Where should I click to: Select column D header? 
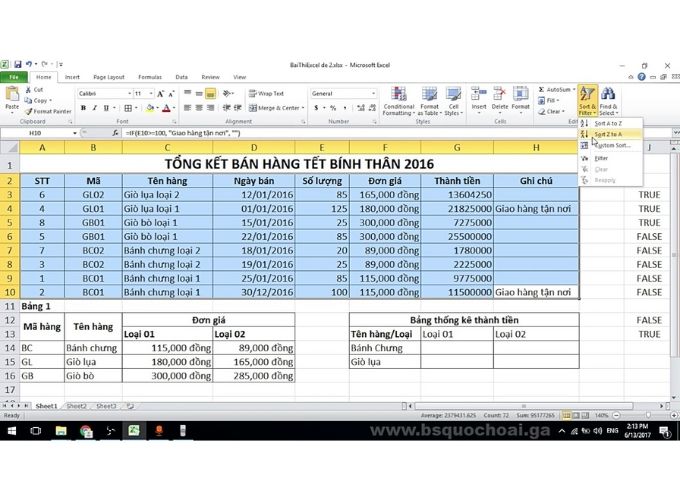click(x=254, y=148)
